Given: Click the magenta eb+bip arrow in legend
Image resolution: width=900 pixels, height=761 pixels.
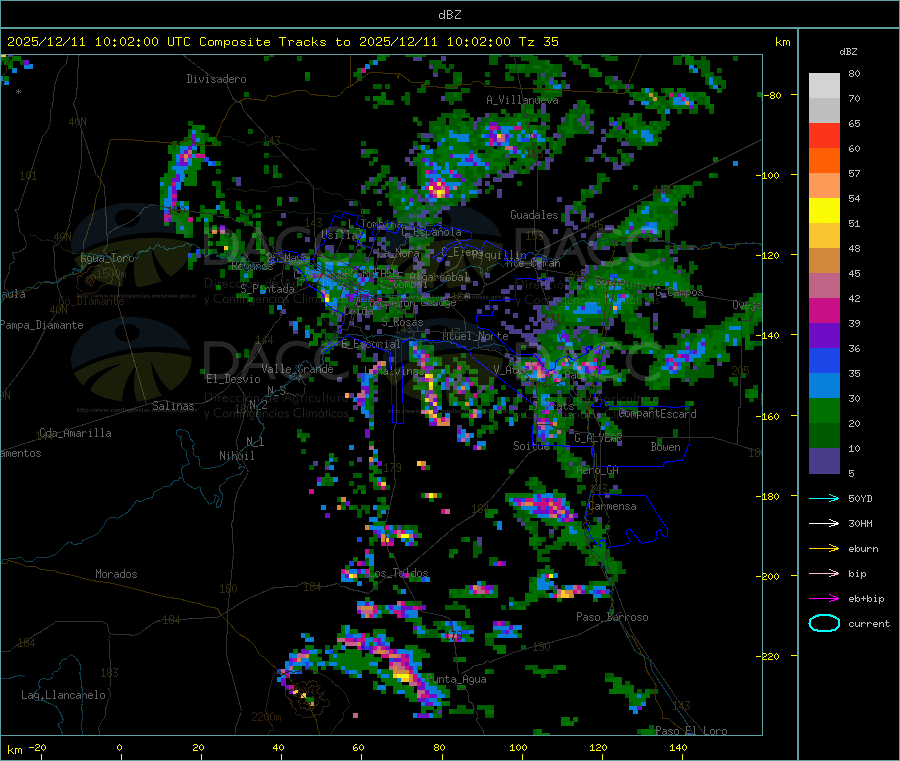Looking at the screenshot, I should 824,599.
